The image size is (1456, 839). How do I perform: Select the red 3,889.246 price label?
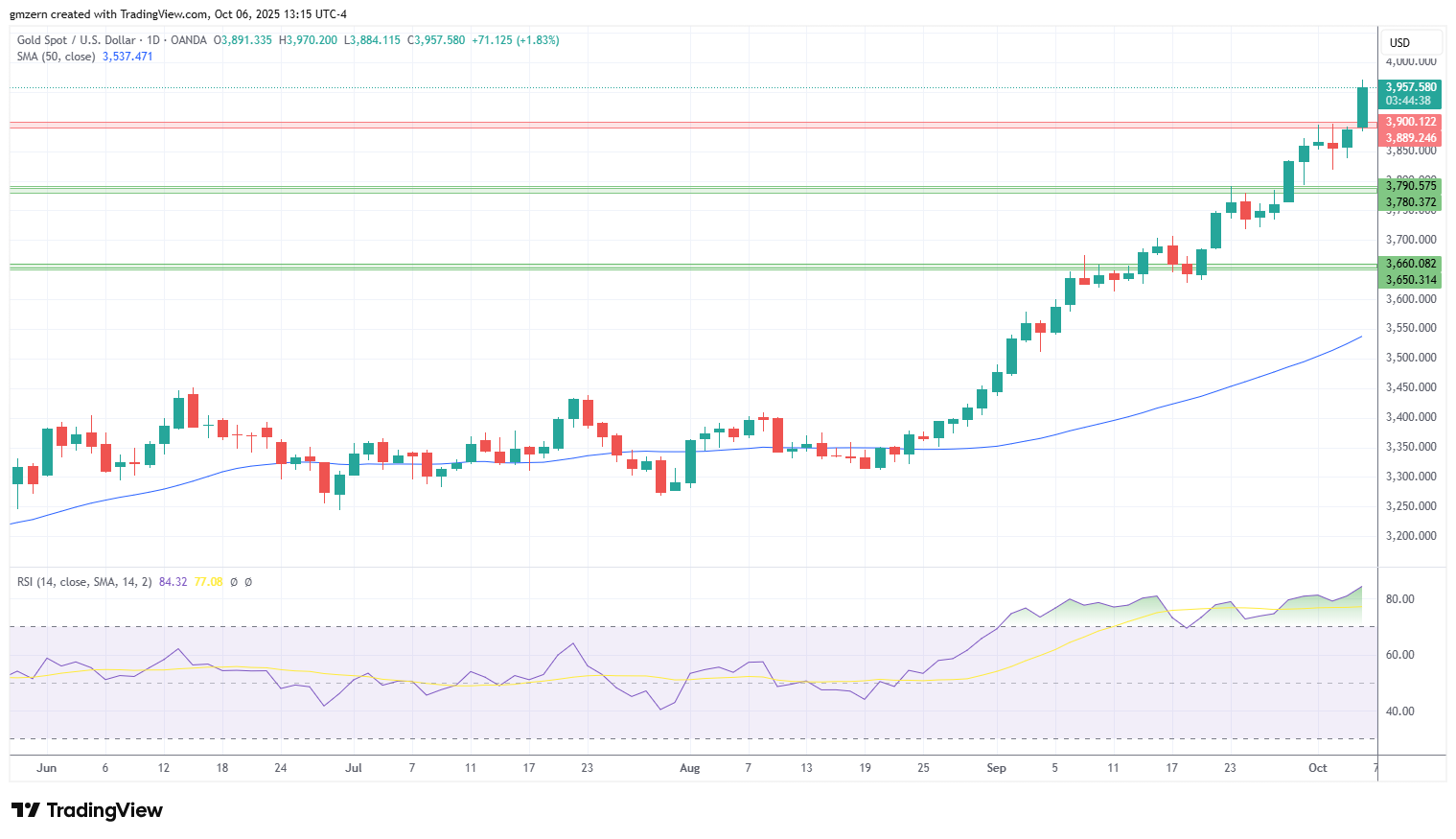point(1411,138)
